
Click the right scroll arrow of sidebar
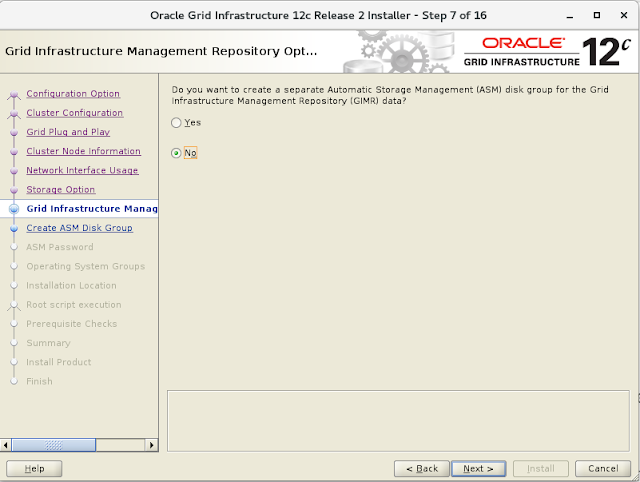click(x=151, y=445)
